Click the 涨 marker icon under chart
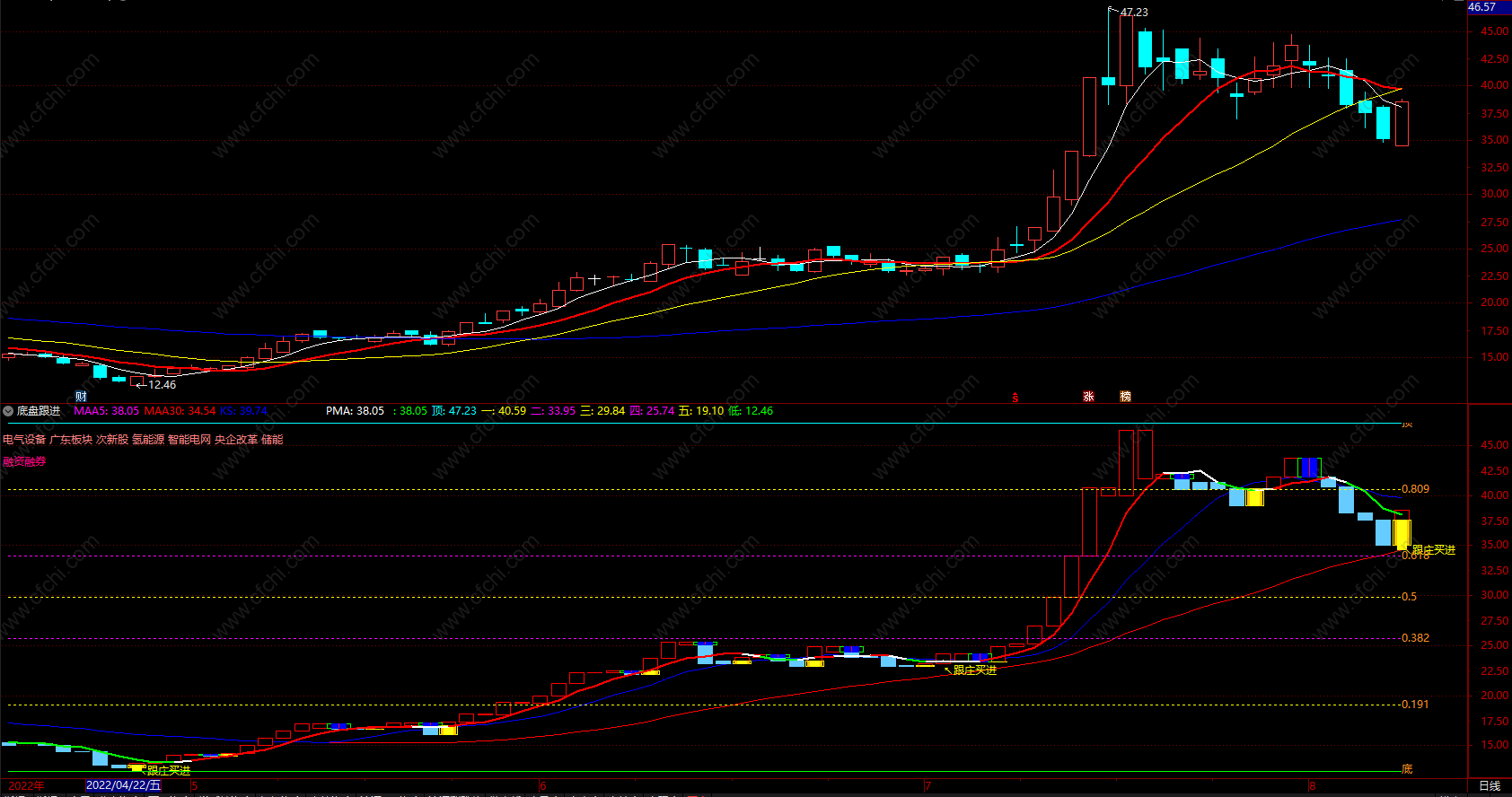 click(1088, 397)
